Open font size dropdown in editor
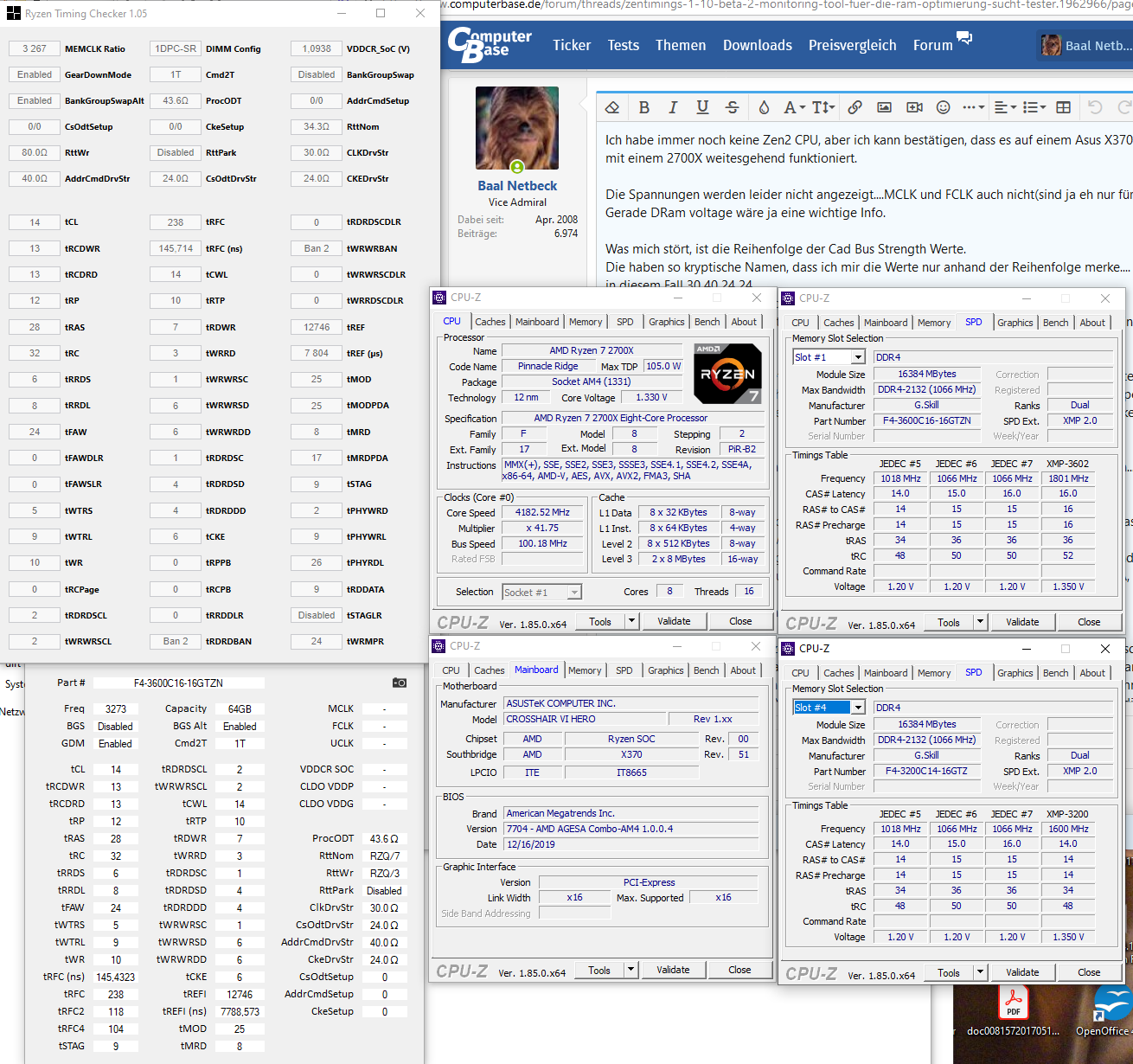Viewport: 1133px width, 1064px height. 823,107
